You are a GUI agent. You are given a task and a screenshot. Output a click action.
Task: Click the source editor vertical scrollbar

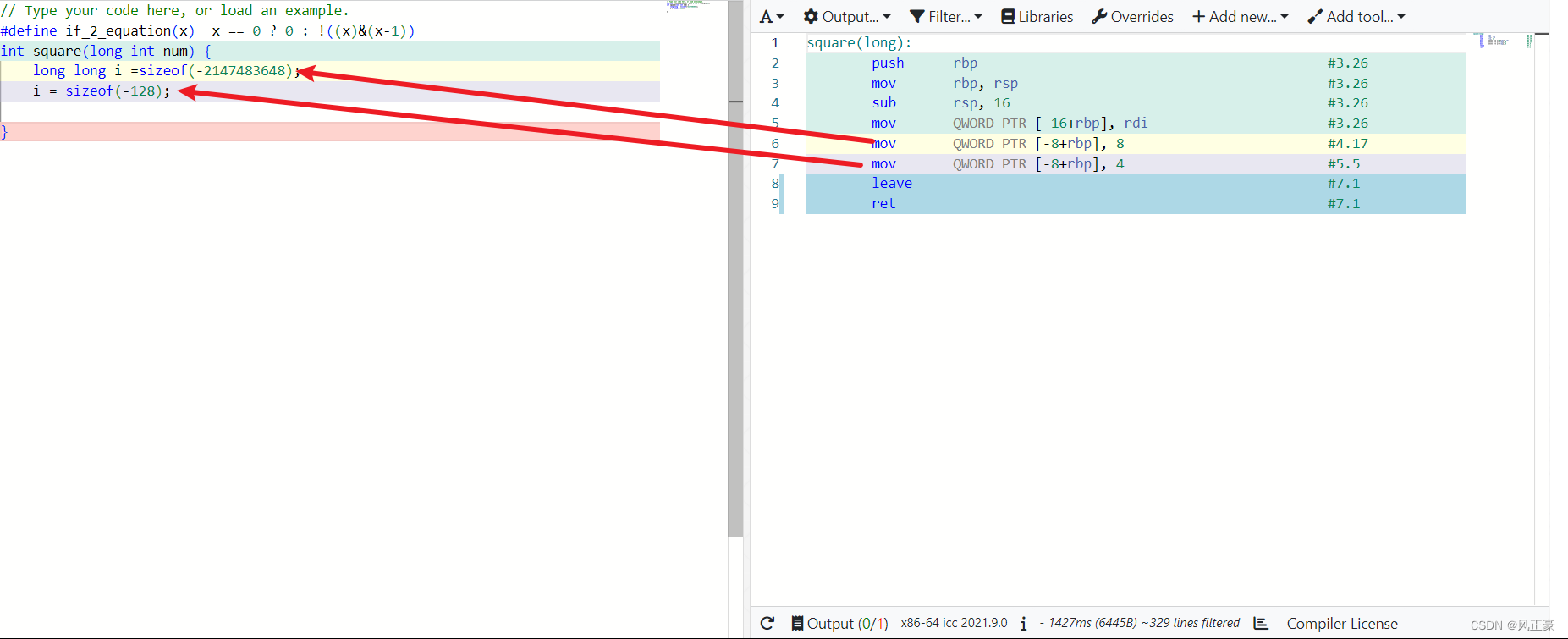pyautogui.click(x=735, y=269)
